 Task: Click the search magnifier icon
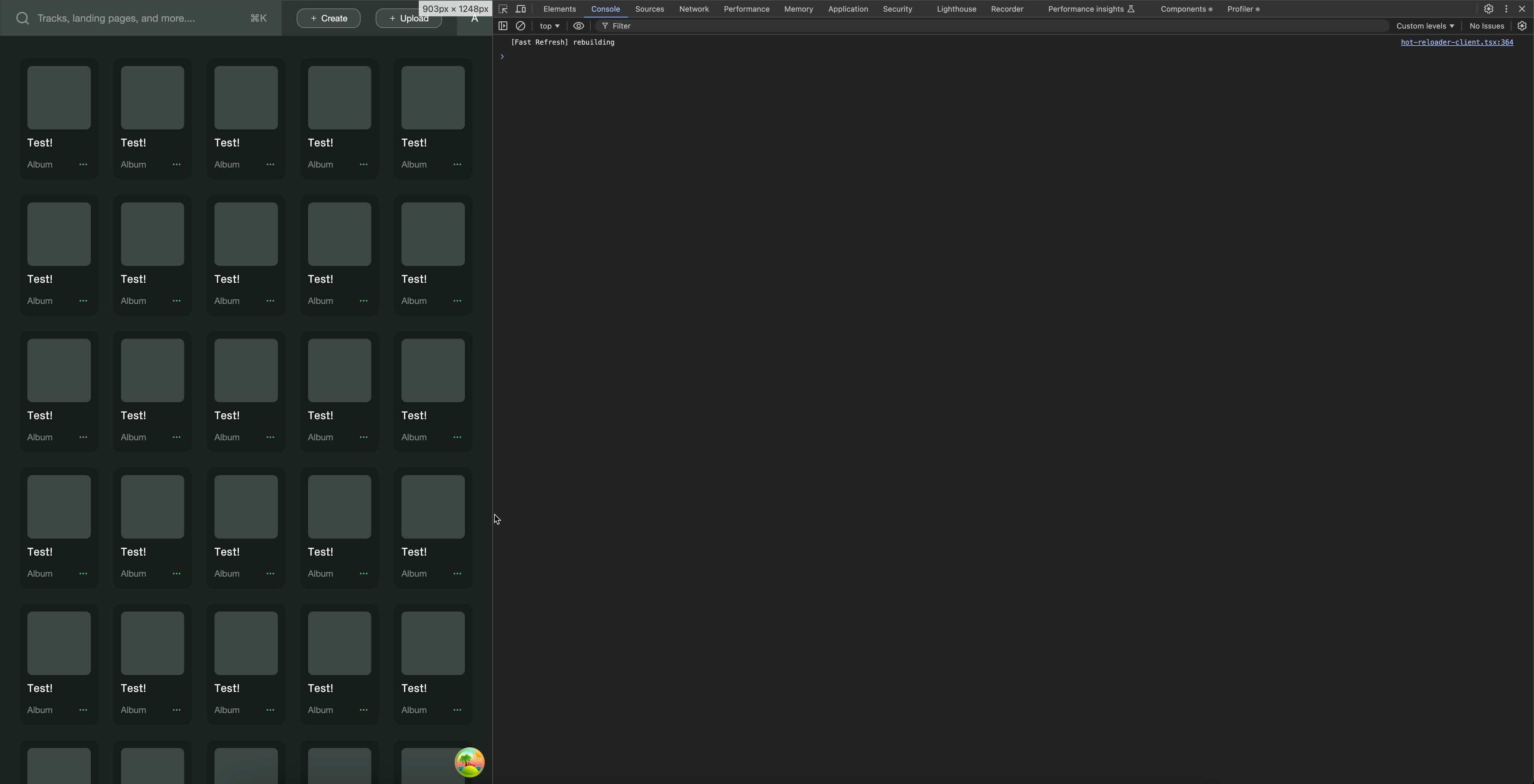point(22,18)
